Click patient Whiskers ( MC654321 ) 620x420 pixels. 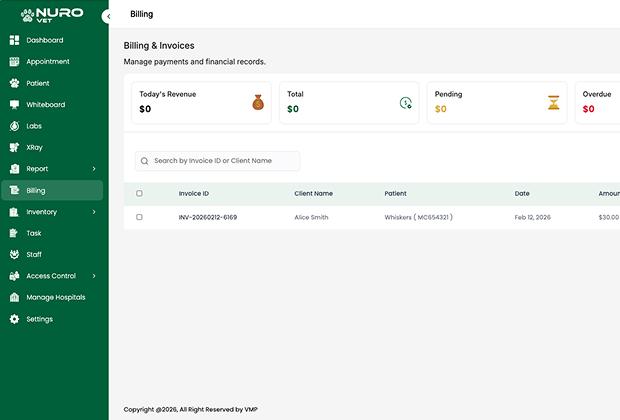coord(419,217)
